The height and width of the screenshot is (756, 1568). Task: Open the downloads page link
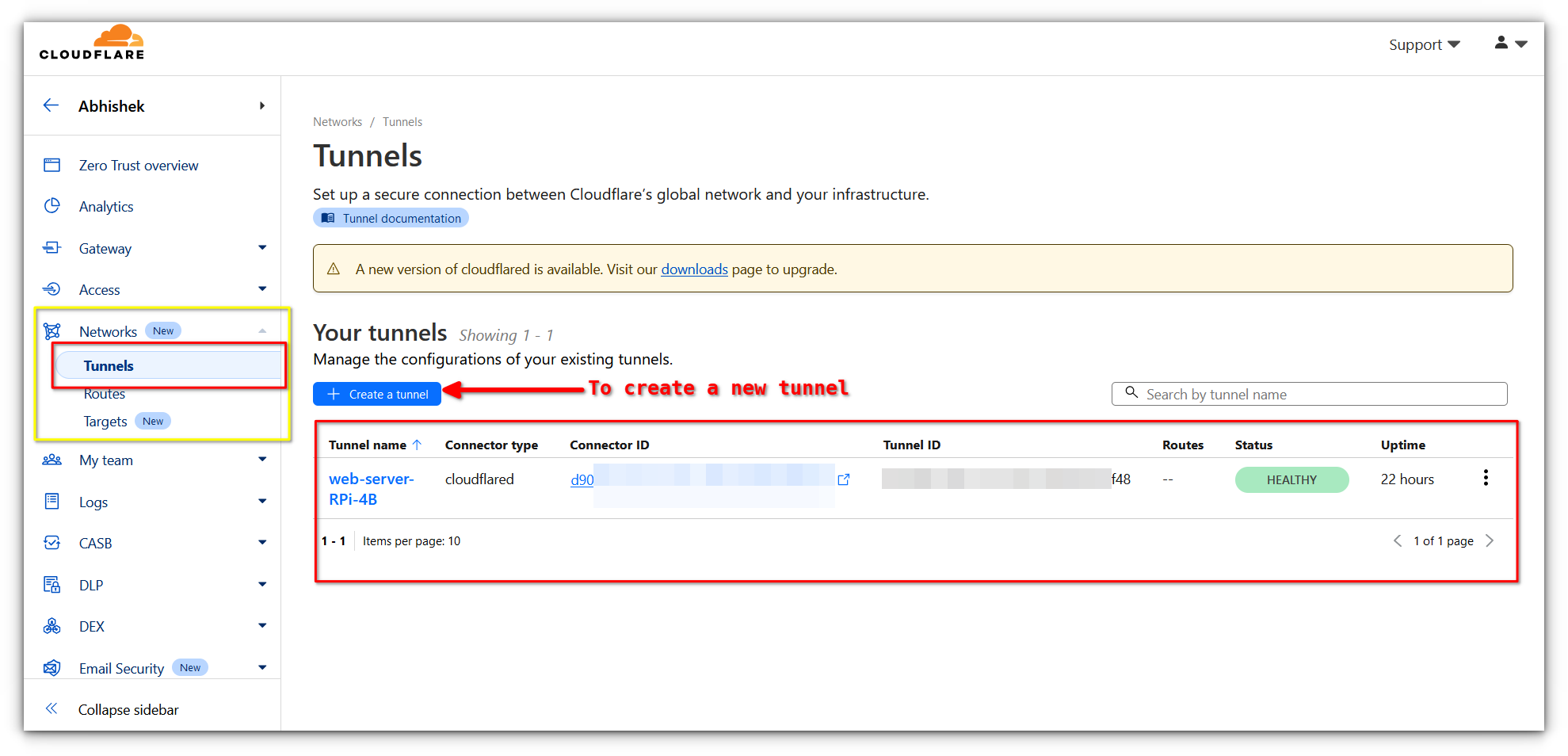(693, 269)
